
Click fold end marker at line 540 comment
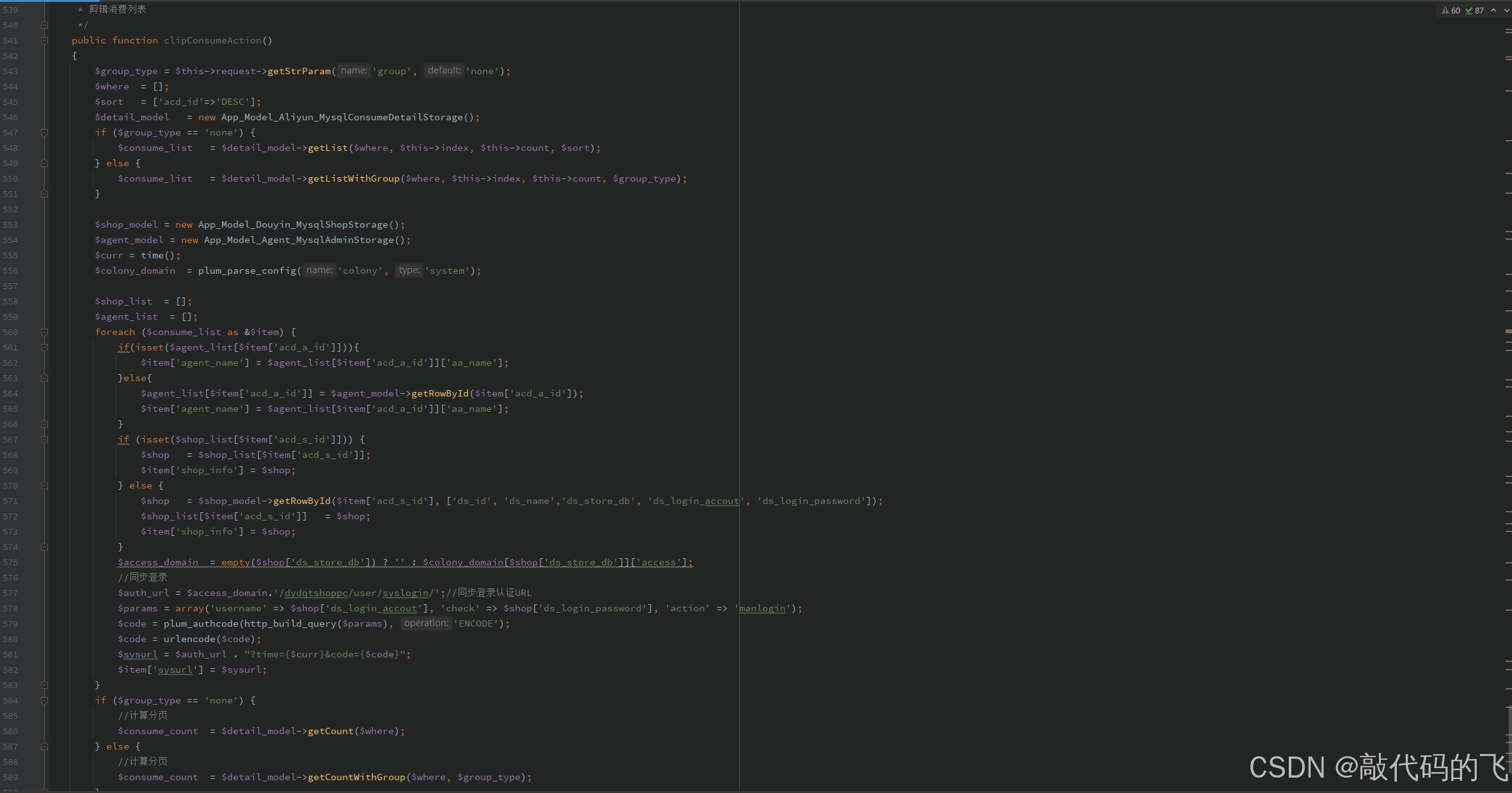[44, 25]
